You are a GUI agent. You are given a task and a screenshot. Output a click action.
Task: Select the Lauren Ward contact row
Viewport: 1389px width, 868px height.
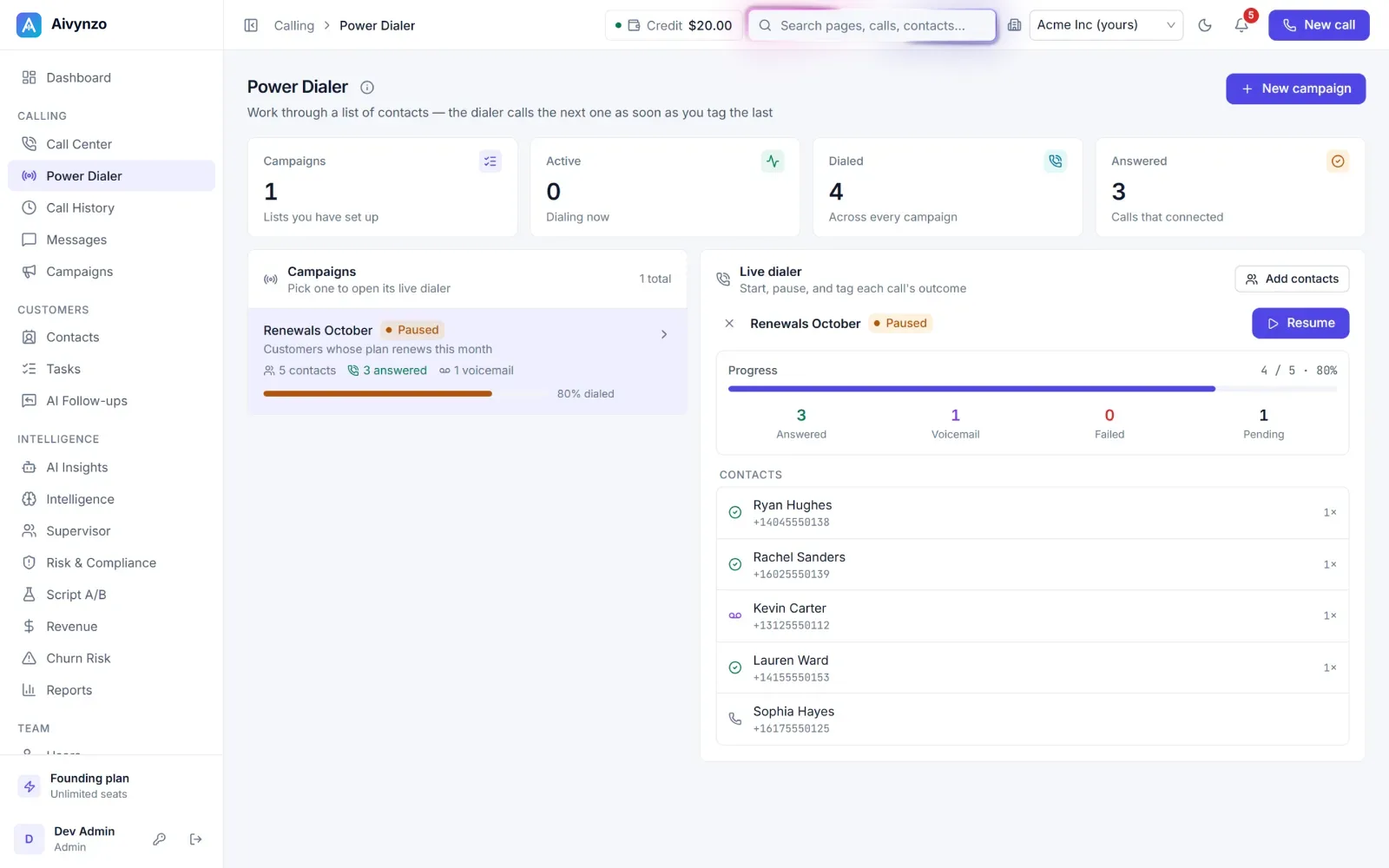pyautogui.click(x=1032, y=668)
